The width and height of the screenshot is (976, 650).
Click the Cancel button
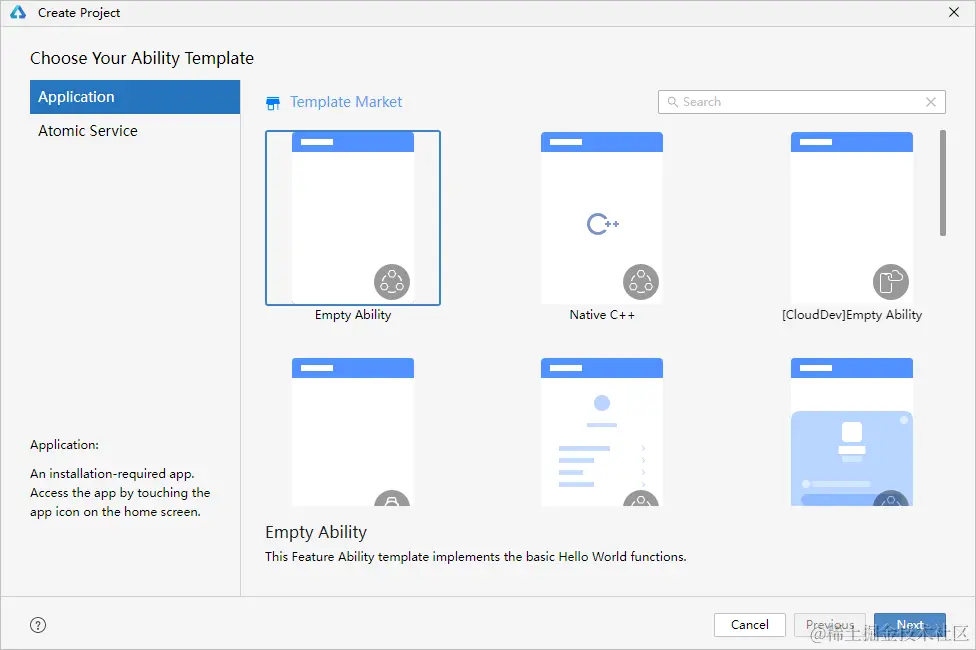tap(749, 624)
